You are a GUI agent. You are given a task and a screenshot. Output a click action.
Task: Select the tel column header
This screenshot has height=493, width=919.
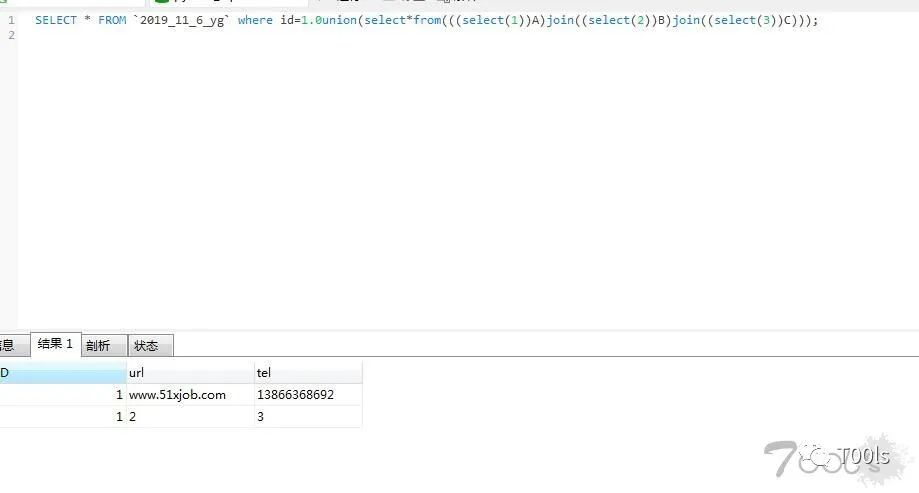(308, 373)
